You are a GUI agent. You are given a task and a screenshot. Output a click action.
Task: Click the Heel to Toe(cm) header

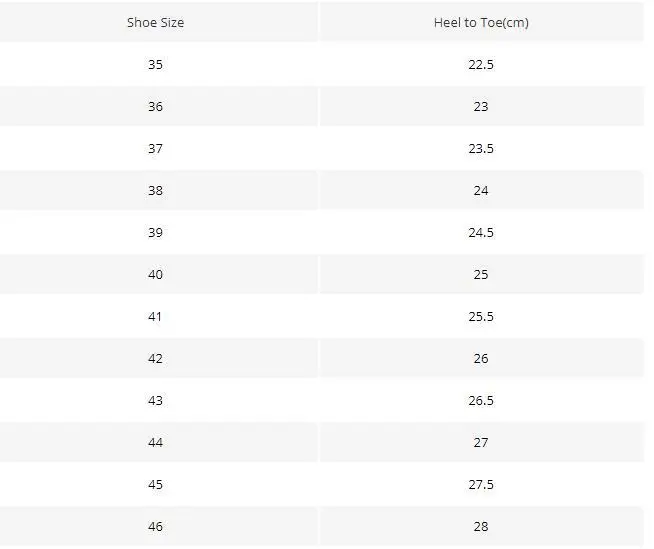(x=481, y=22)
